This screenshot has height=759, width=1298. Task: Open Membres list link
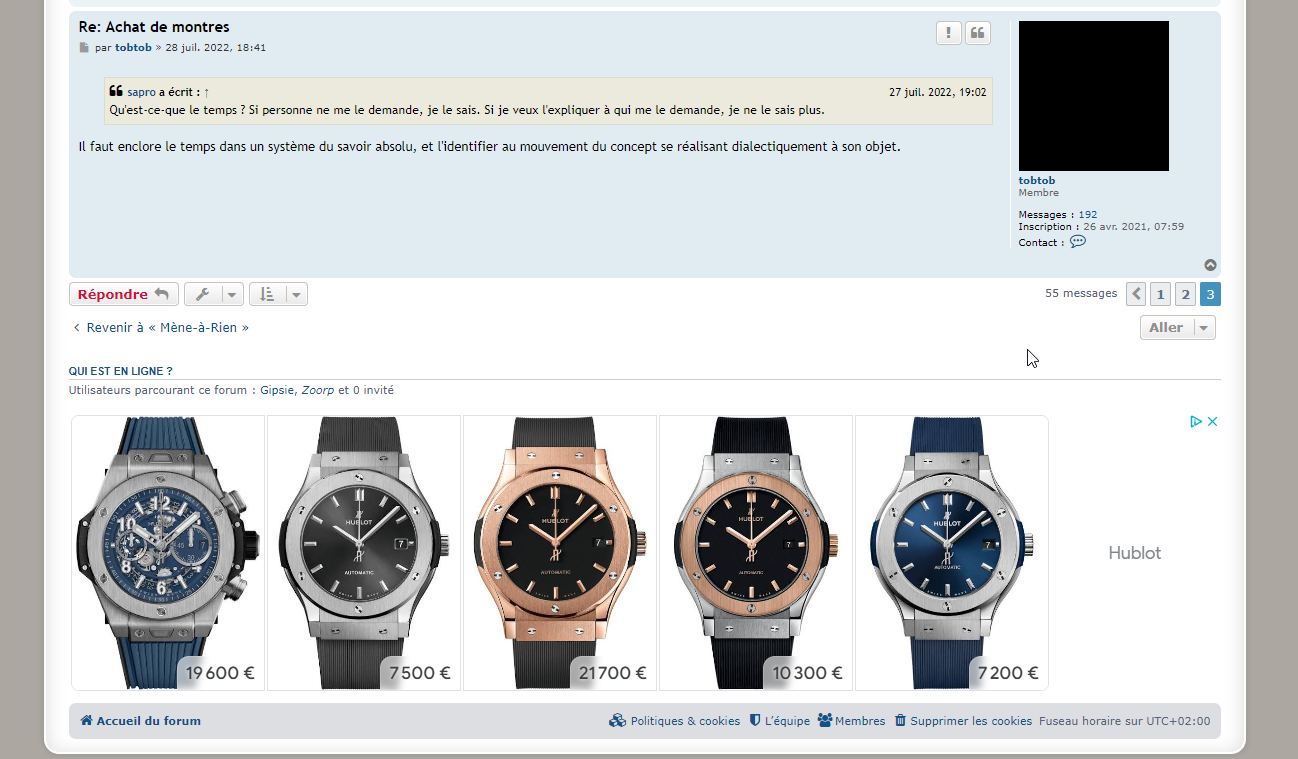tap(852, 721)
